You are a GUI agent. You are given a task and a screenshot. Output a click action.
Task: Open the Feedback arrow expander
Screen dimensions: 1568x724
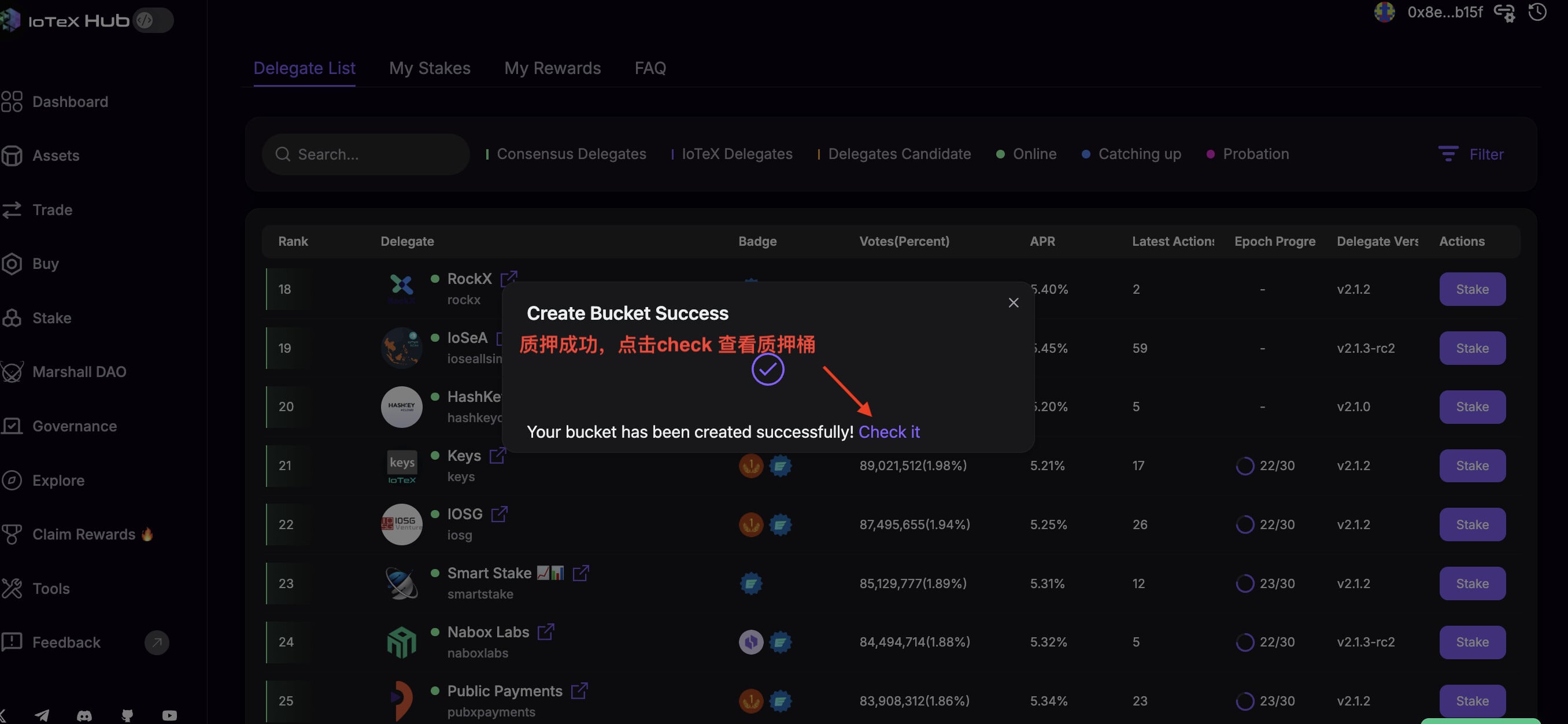[x=157, y=642]
